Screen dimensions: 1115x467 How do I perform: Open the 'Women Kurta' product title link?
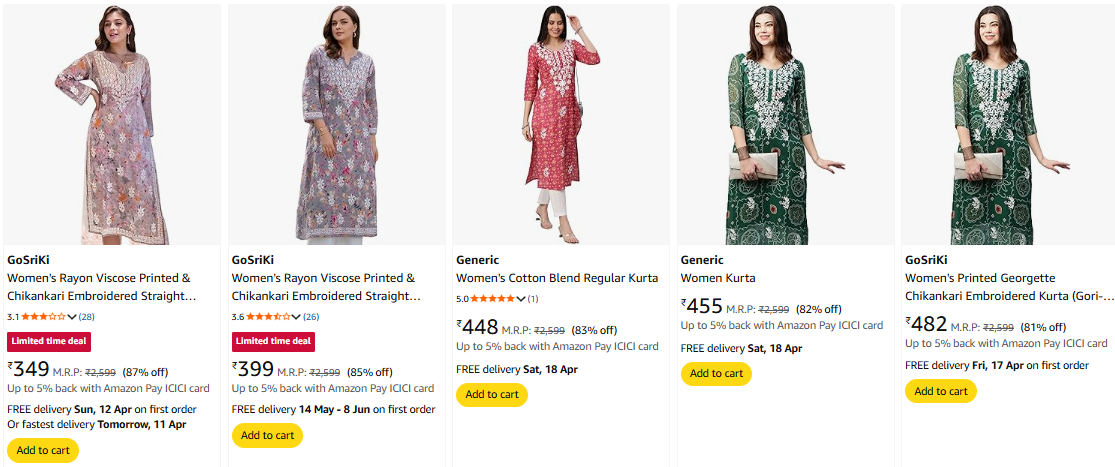click(718, 278)
